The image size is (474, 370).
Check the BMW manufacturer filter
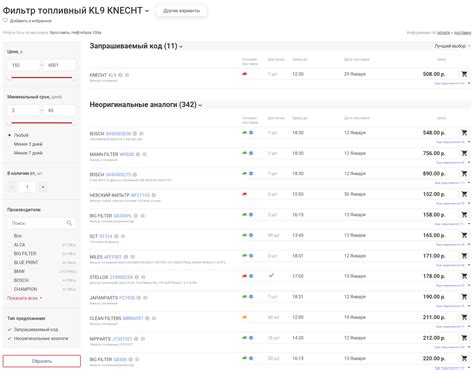pyautogui.click(x=10, y=271)
